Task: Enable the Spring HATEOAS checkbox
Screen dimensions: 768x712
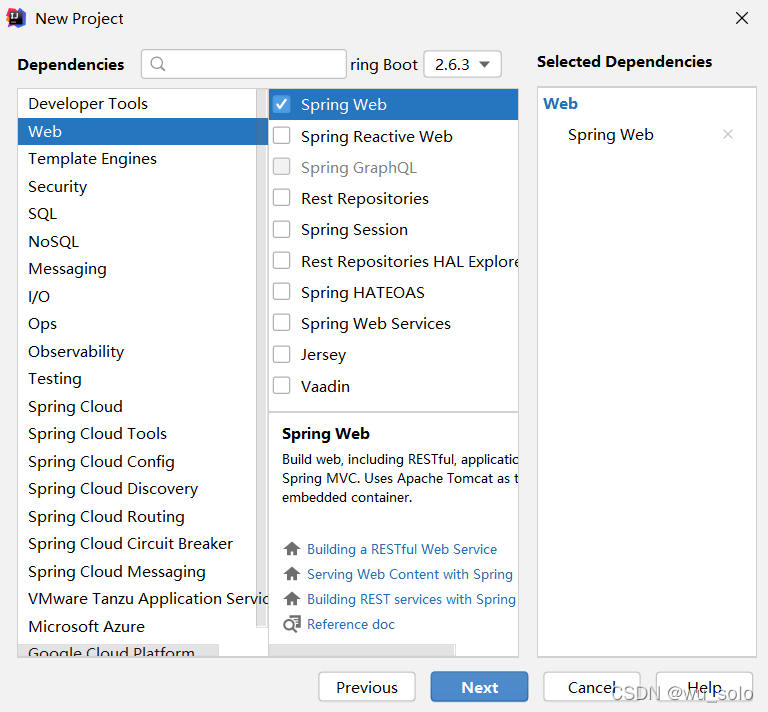Action: [x=282, y=292]
